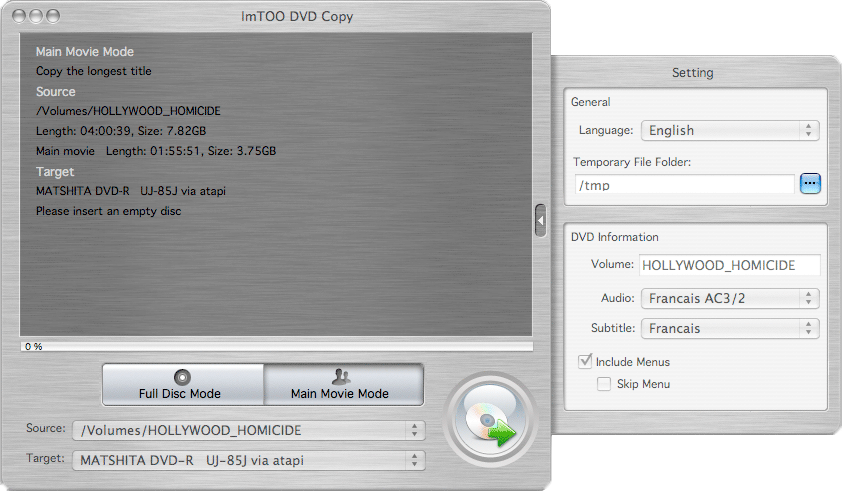Screen dimensions: 843x491
Task: Click the 'Main movie Length: 01:55:51' line
Action: tap(156, 151)
